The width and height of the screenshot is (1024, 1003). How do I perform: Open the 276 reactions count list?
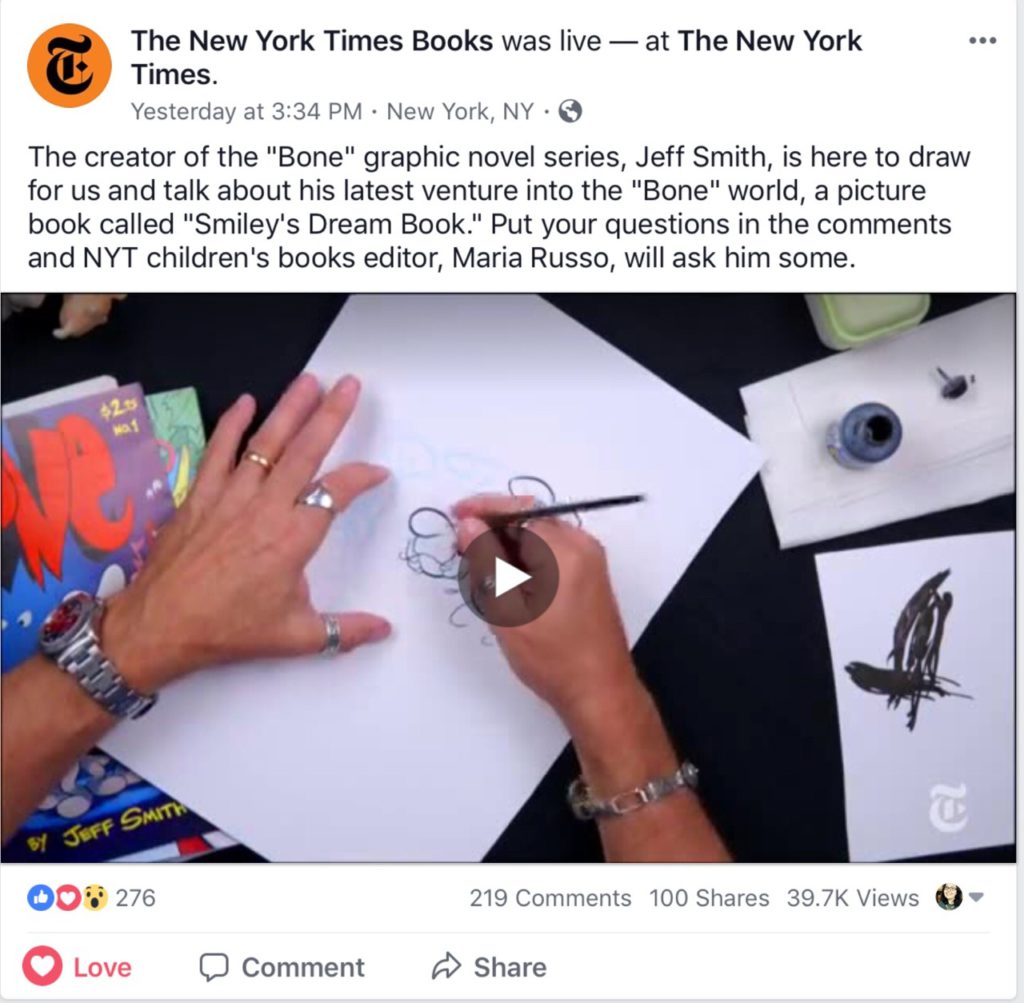135,898
